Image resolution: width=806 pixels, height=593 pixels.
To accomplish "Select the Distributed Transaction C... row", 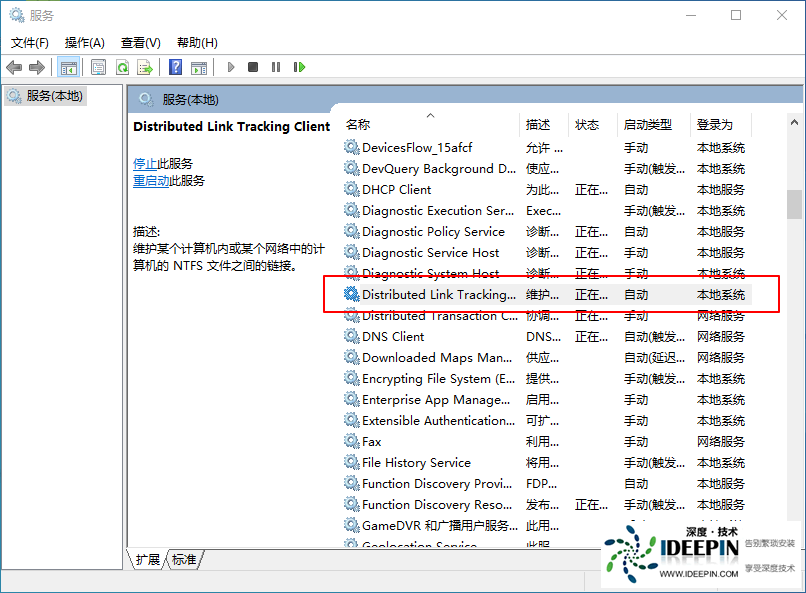I will (x=547, y=316).
